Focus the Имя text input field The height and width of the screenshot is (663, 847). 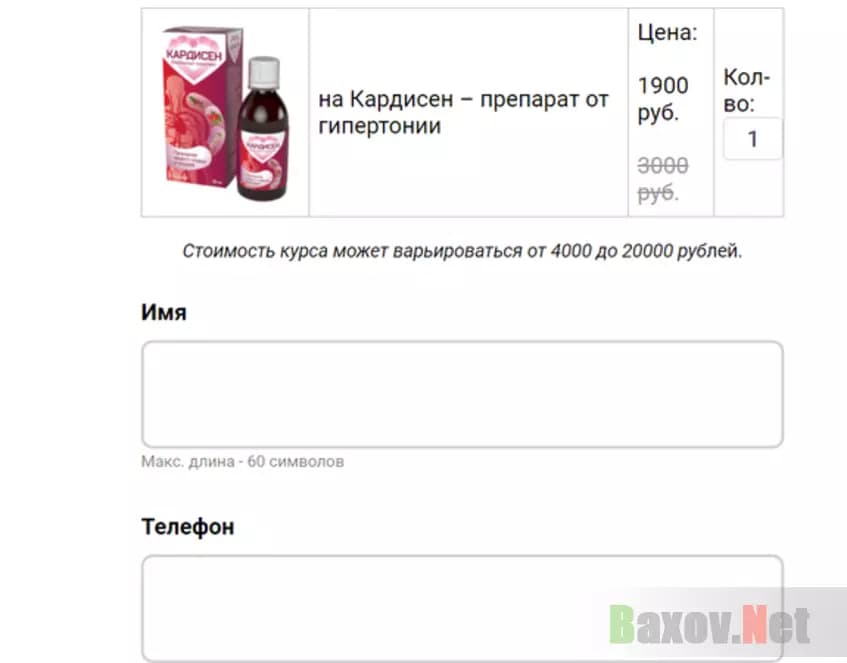point(462,394)
